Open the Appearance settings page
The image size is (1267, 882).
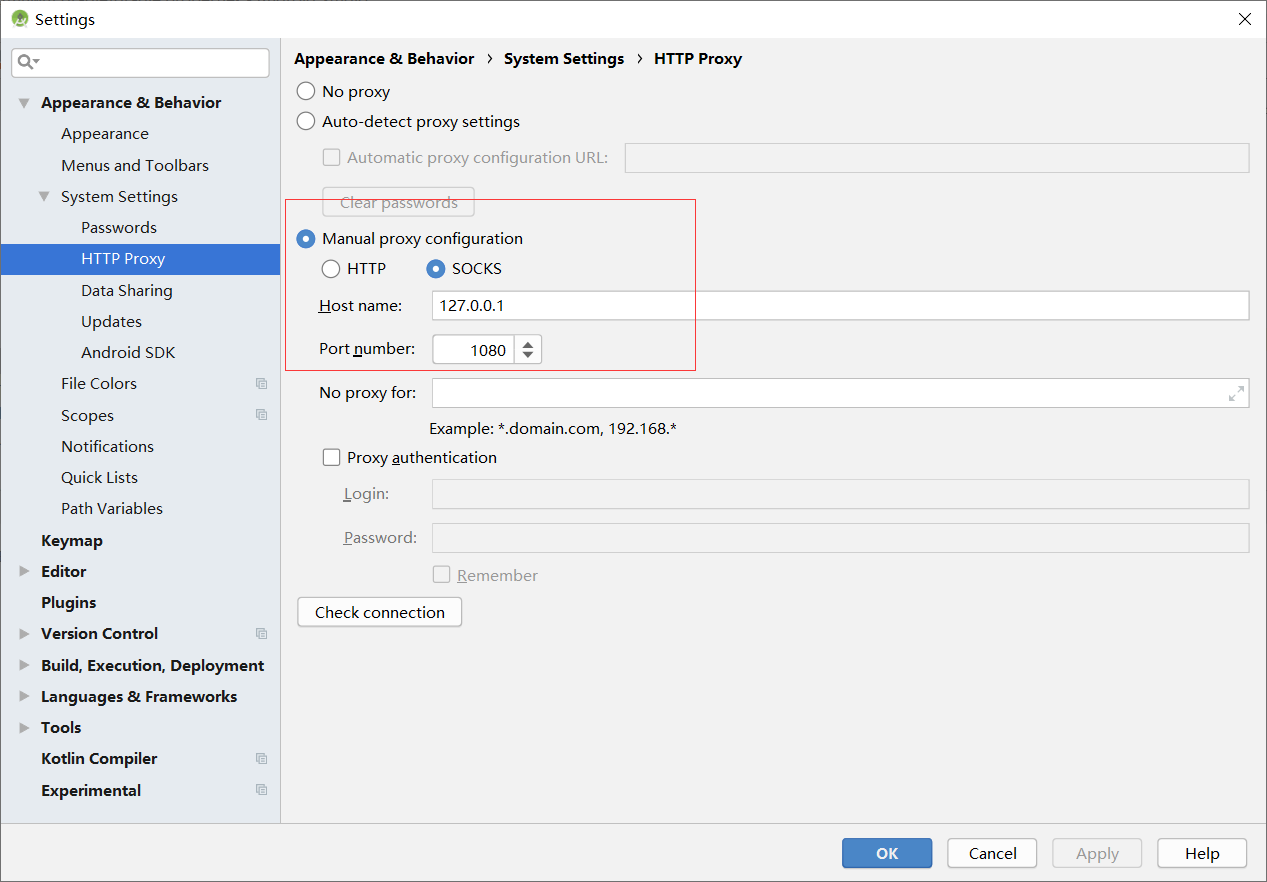pyautogui.click(x=105, y=134)
